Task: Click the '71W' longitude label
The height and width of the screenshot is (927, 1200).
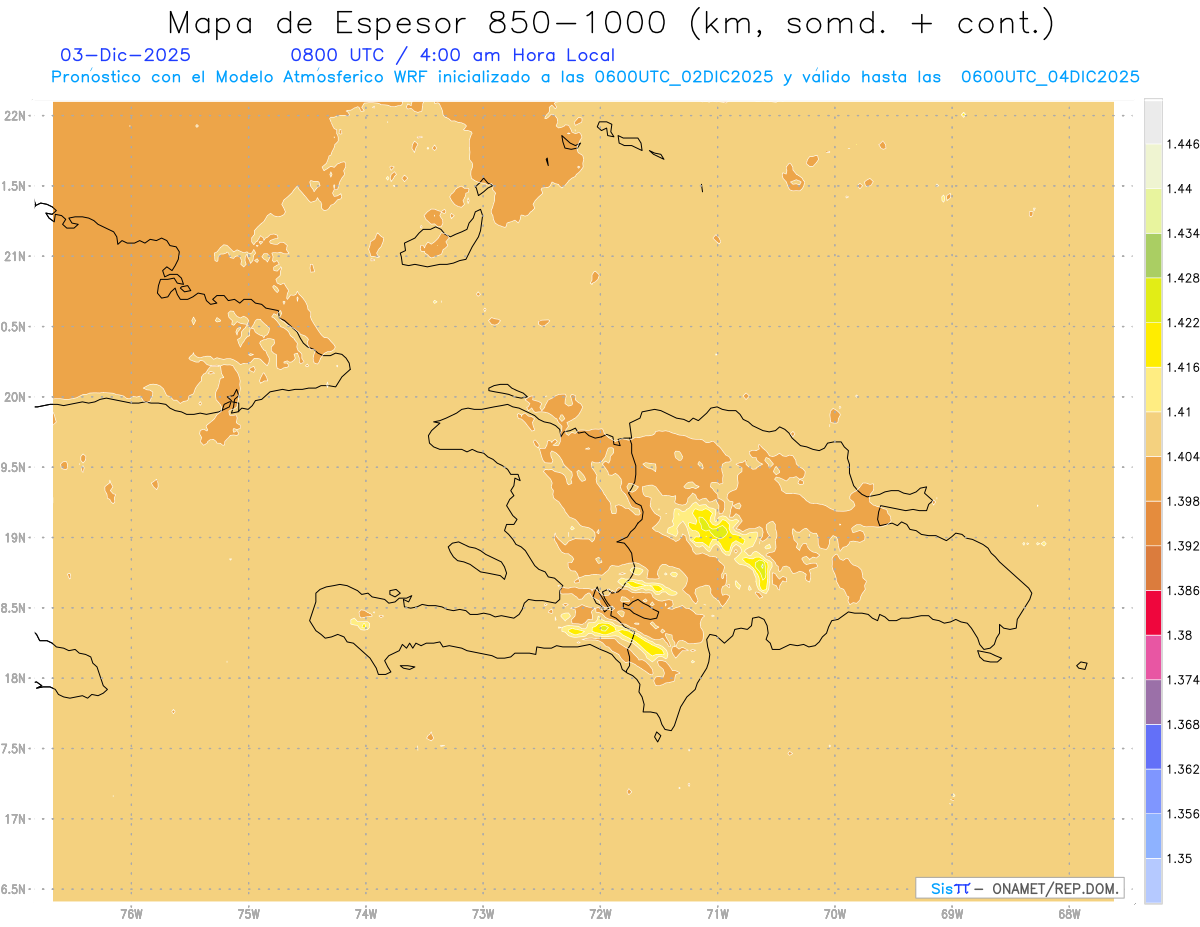Action: coord(717,914)
